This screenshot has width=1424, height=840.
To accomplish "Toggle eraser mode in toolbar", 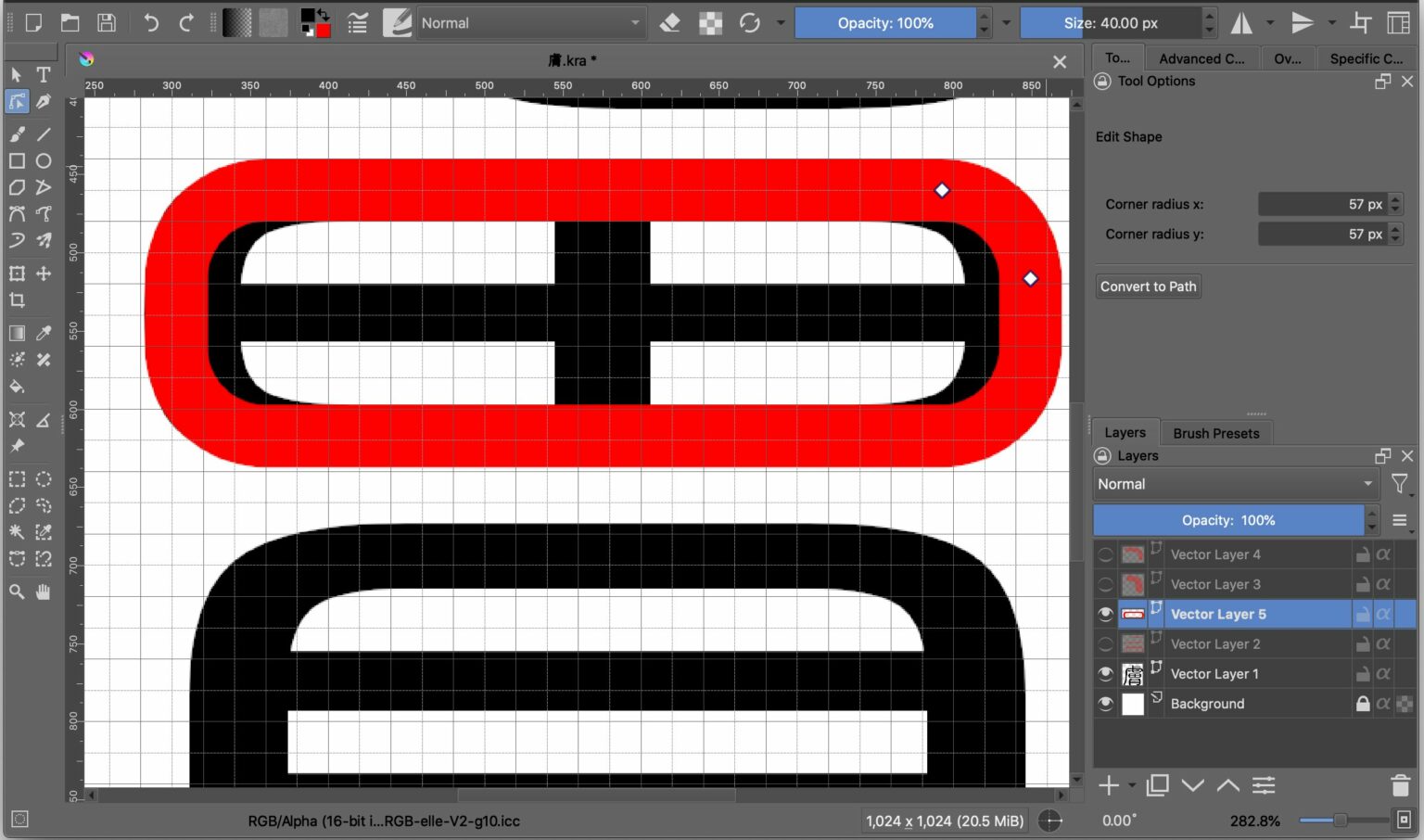I will coord(669,23).
